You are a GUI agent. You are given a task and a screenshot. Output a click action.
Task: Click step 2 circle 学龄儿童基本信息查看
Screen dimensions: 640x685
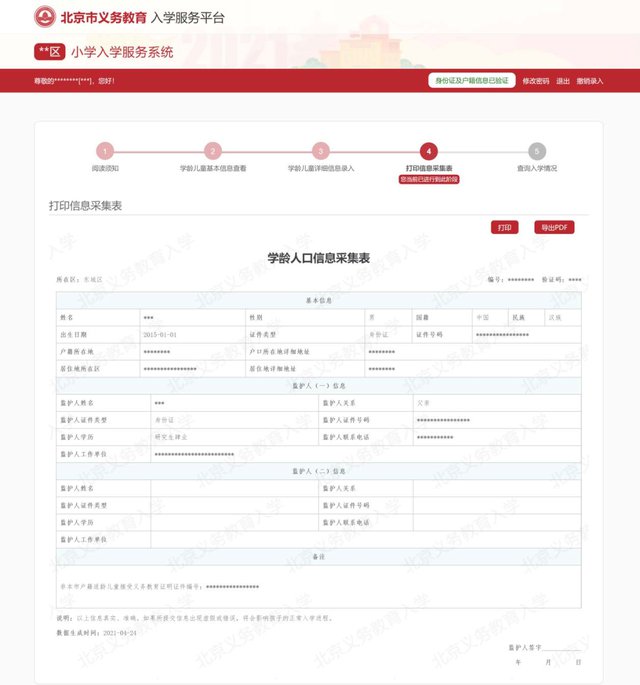(212, 151)
